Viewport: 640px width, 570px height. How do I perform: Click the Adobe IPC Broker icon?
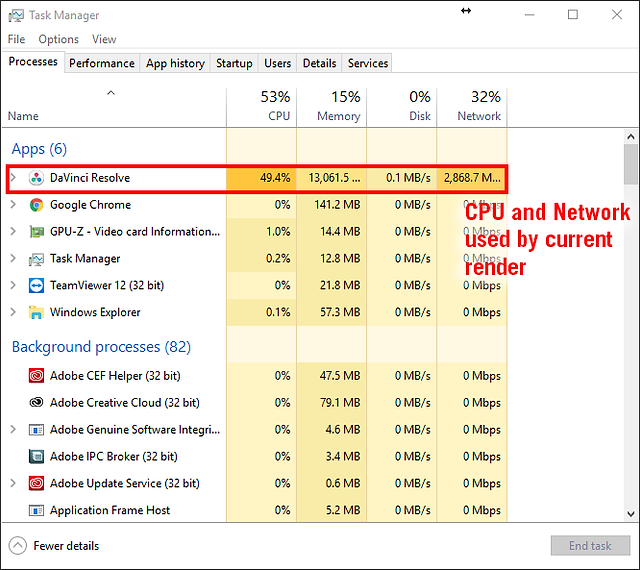tap(36, 456)
